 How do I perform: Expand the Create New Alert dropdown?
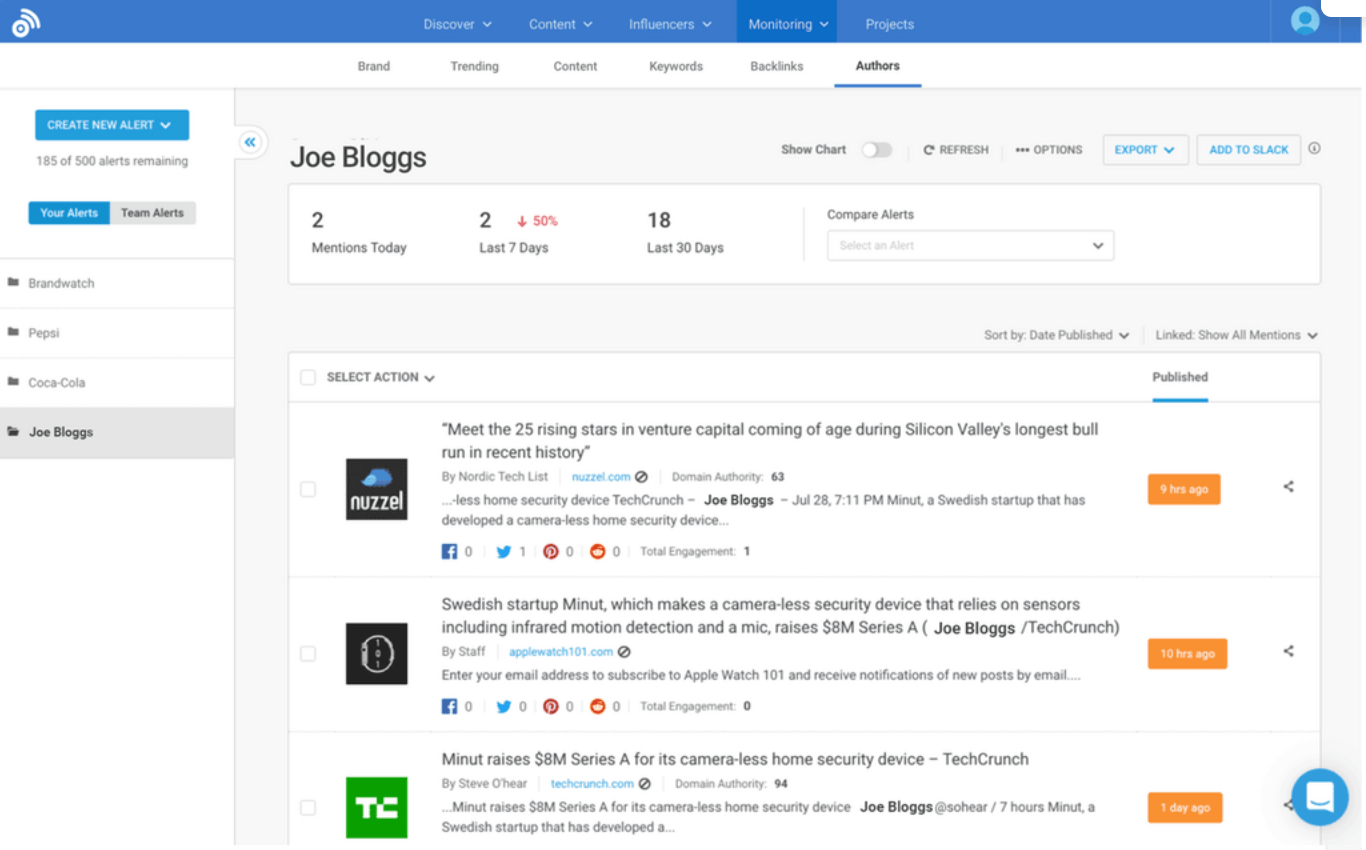pyautogui.click(x=112, y=125)
